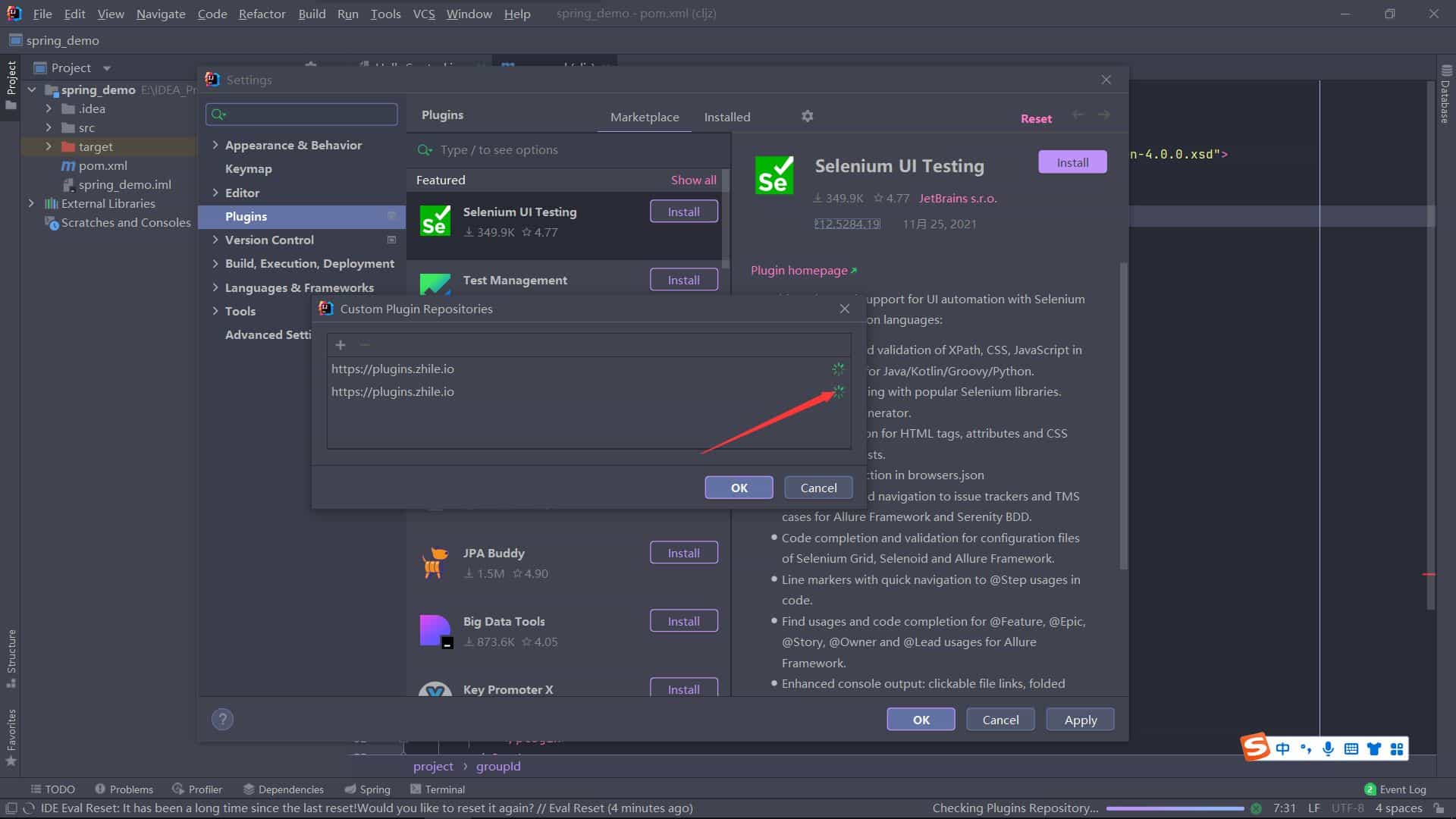Click the Sogou input method S icon
Viewport: 1456px width, 819px height.
point(1255,747)
